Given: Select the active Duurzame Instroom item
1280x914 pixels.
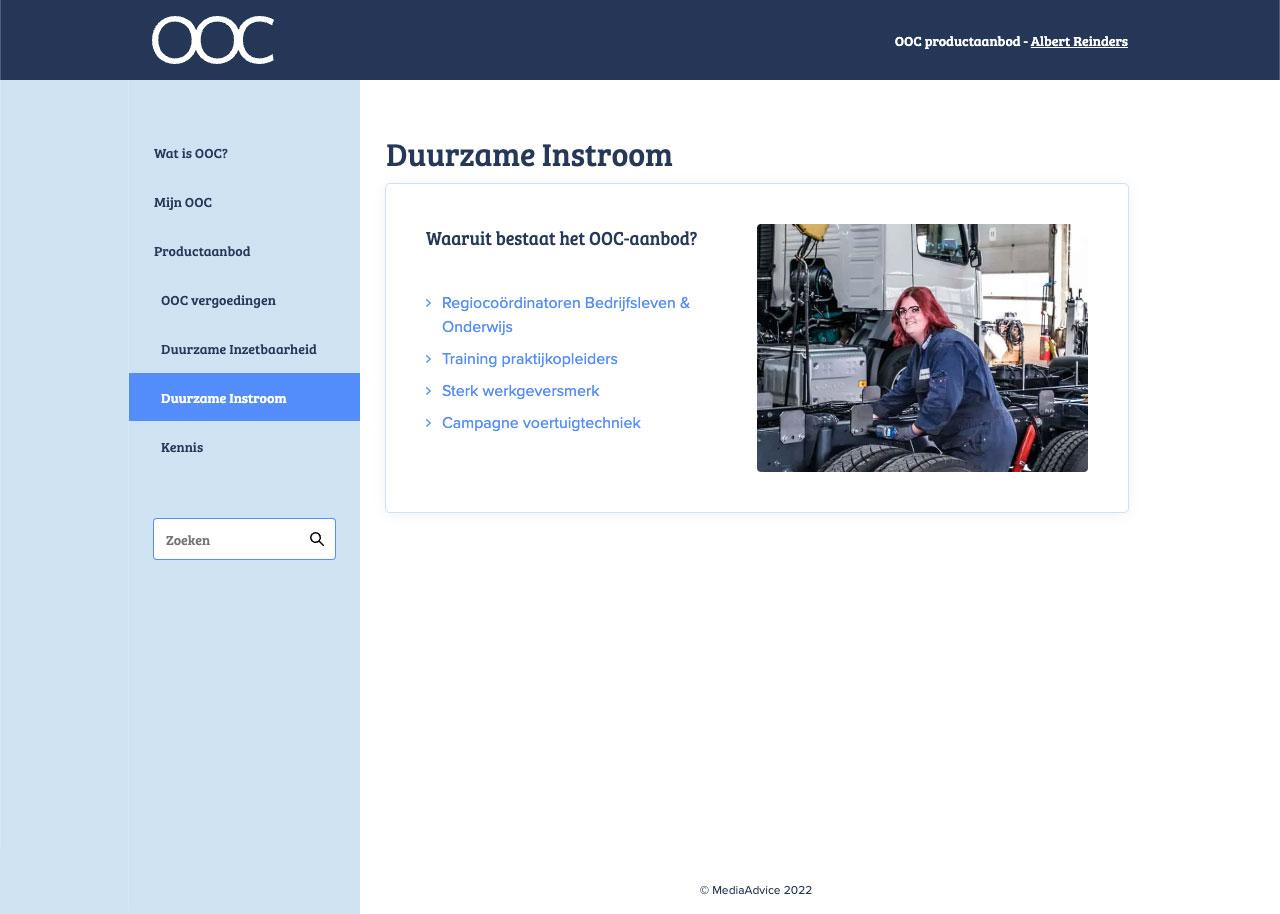Looking at the screenshot, I should tap(244, 397).
